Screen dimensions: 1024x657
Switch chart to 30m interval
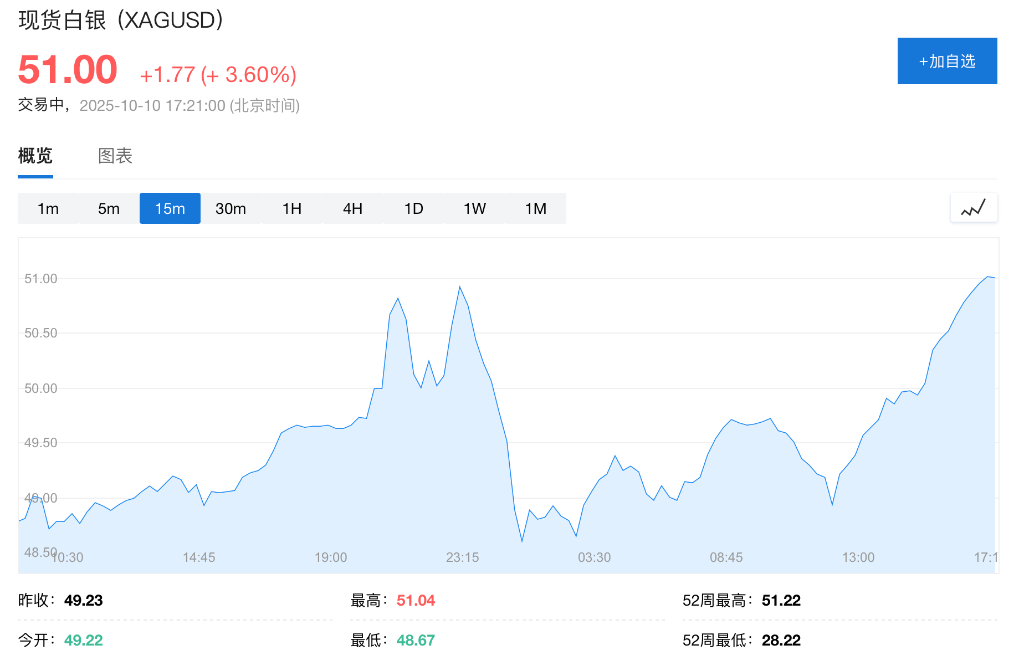231,208
